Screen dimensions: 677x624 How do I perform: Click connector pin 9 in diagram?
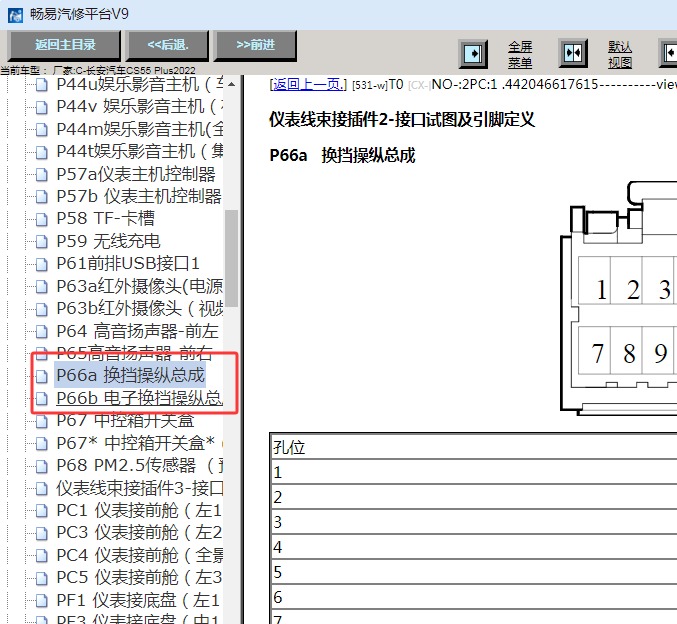658,350
